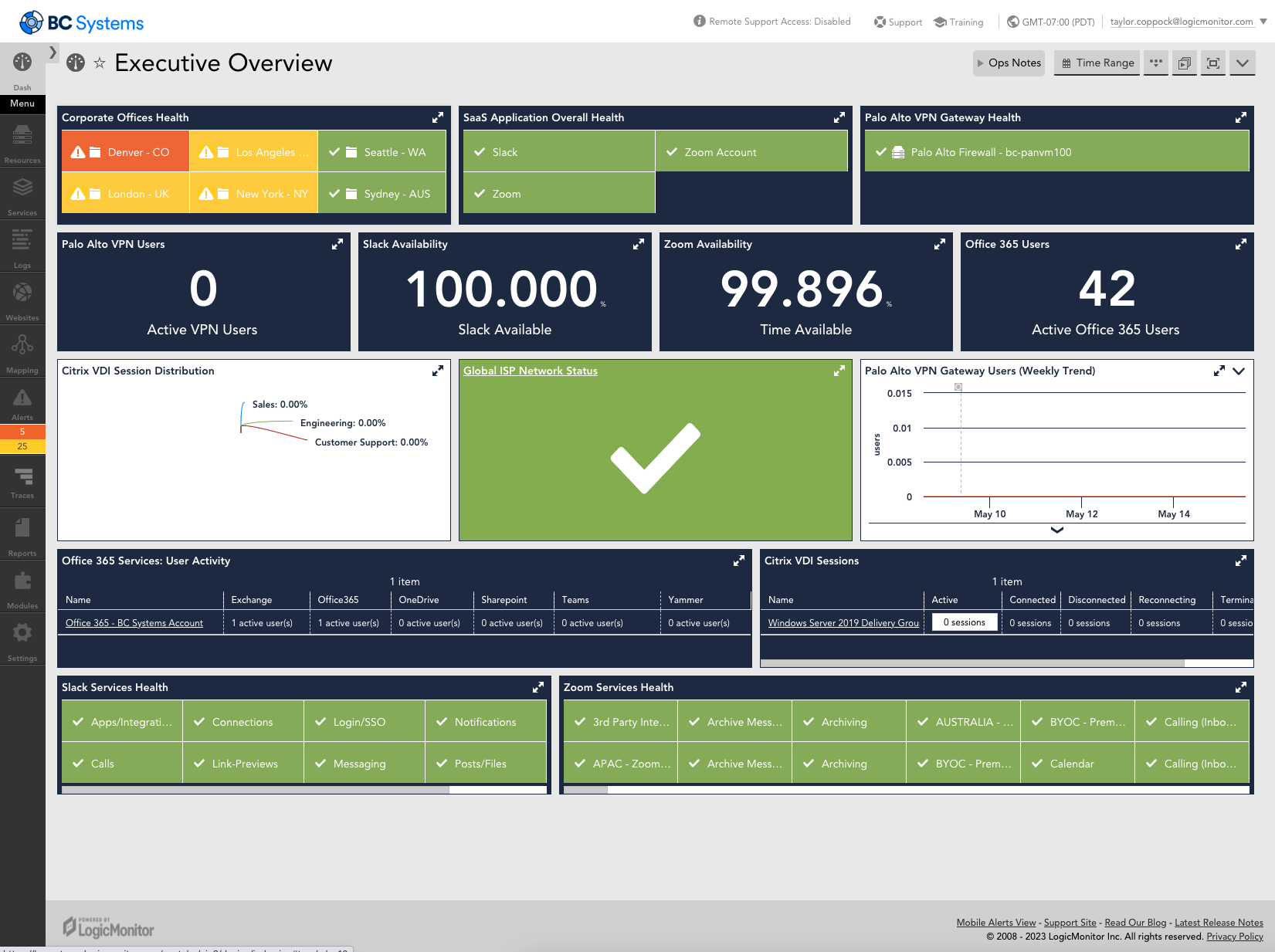Click Remote Support Access info icon
This screenshot has width=1275, height=952.
700,21
